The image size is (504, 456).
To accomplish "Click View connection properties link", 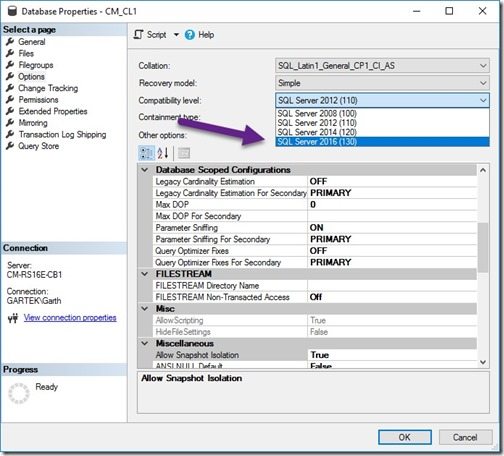I will point(70,318).
